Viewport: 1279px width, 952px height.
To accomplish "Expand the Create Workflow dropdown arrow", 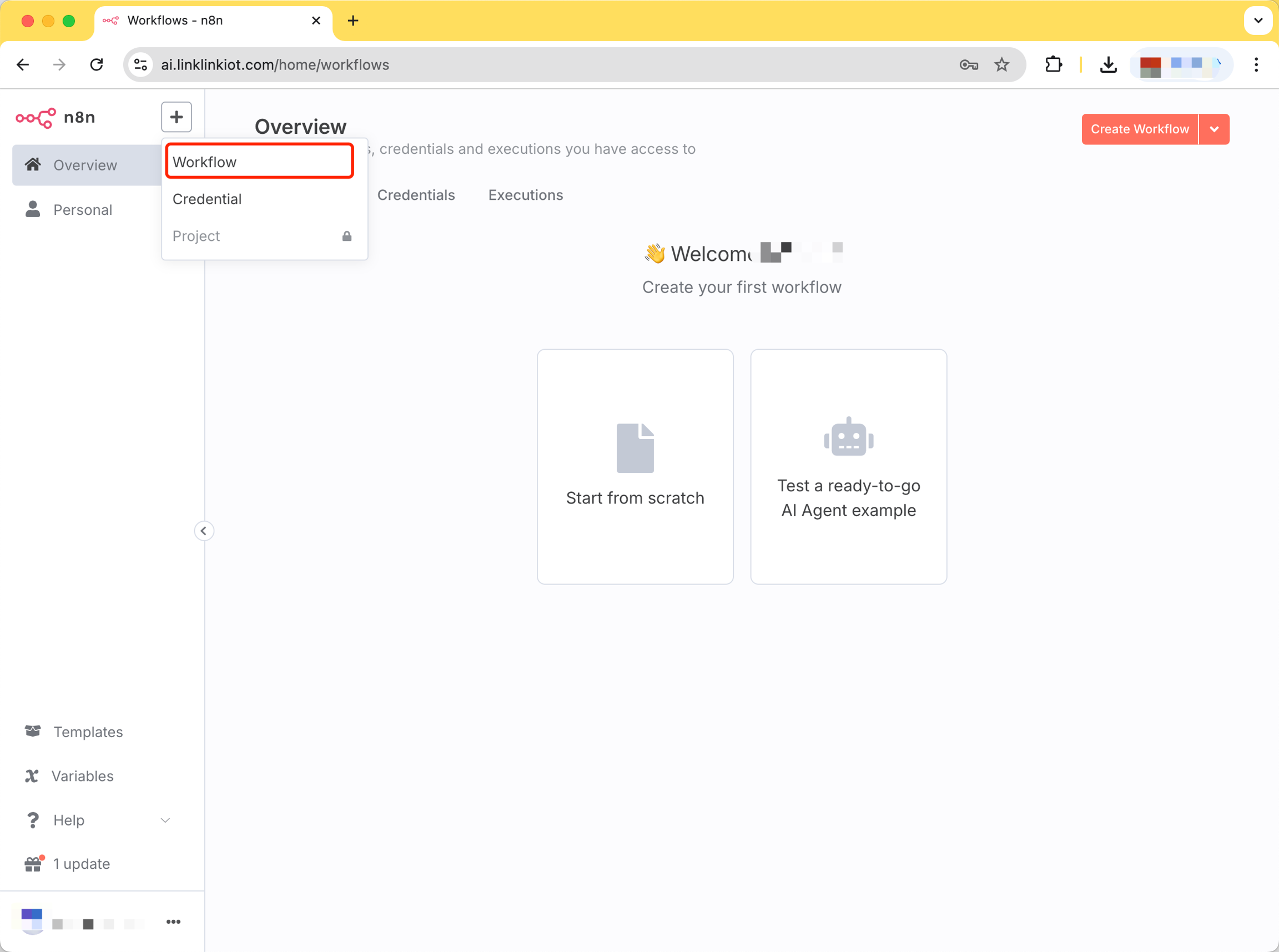I will pyautogui.click(x=1214, y=129).
